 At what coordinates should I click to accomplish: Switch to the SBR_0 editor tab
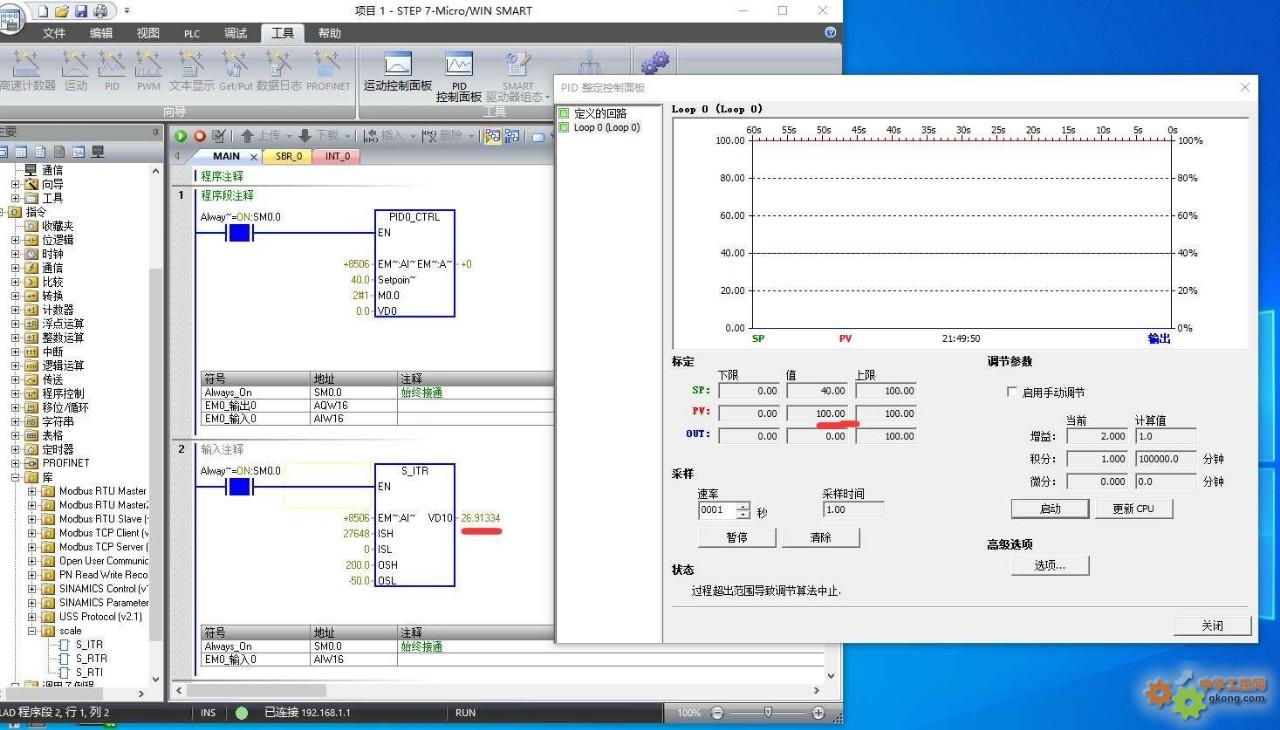[x=287, y=156]
